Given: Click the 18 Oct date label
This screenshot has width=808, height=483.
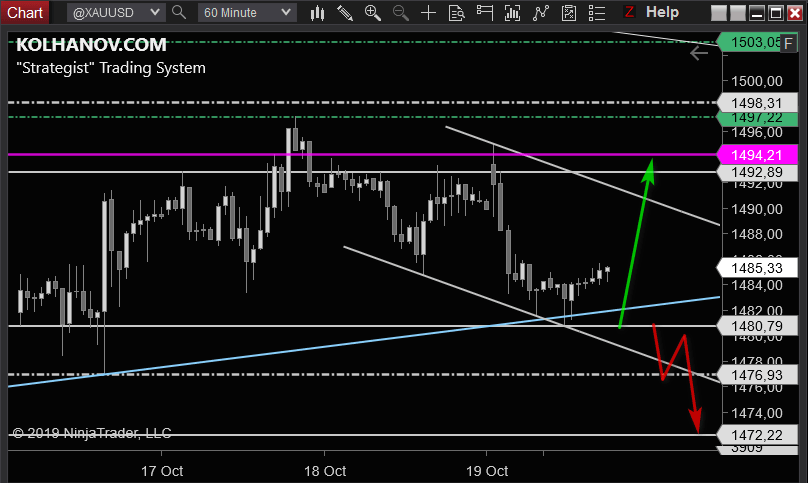Looking at the screenshot, I should click(x=325, y=471).
